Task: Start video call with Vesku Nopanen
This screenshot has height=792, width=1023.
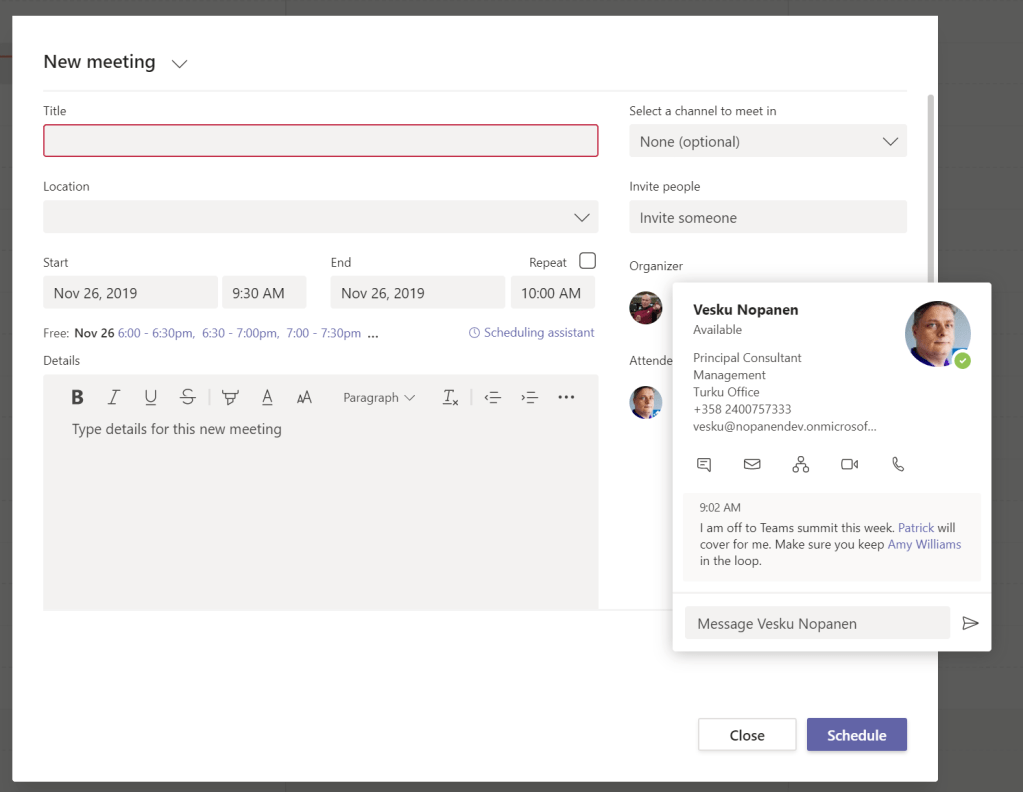Action: point(849,464)
